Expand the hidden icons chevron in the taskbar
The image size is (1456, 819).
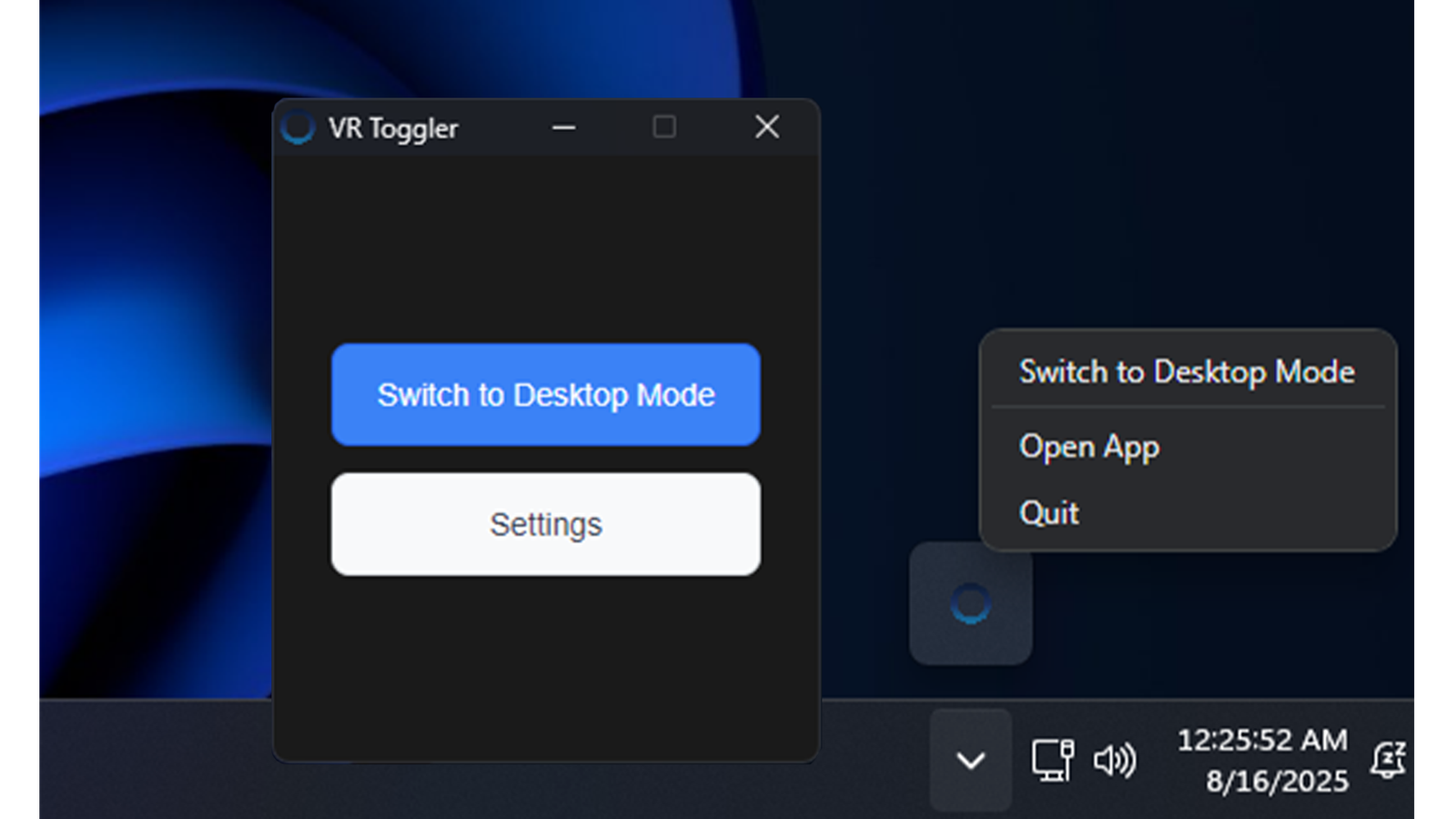pyautogui.click(x=970, y=761)
